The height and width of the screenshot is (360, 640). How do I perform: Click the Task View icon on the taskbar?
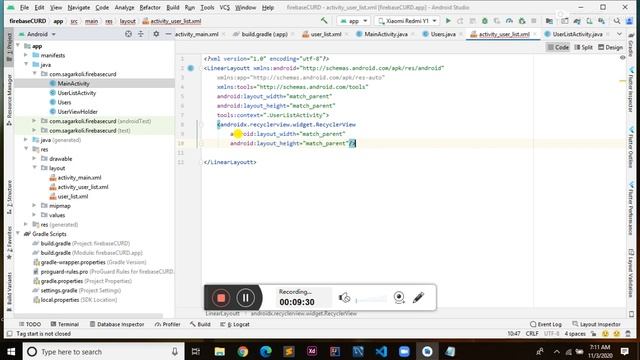tap(196, 351)
